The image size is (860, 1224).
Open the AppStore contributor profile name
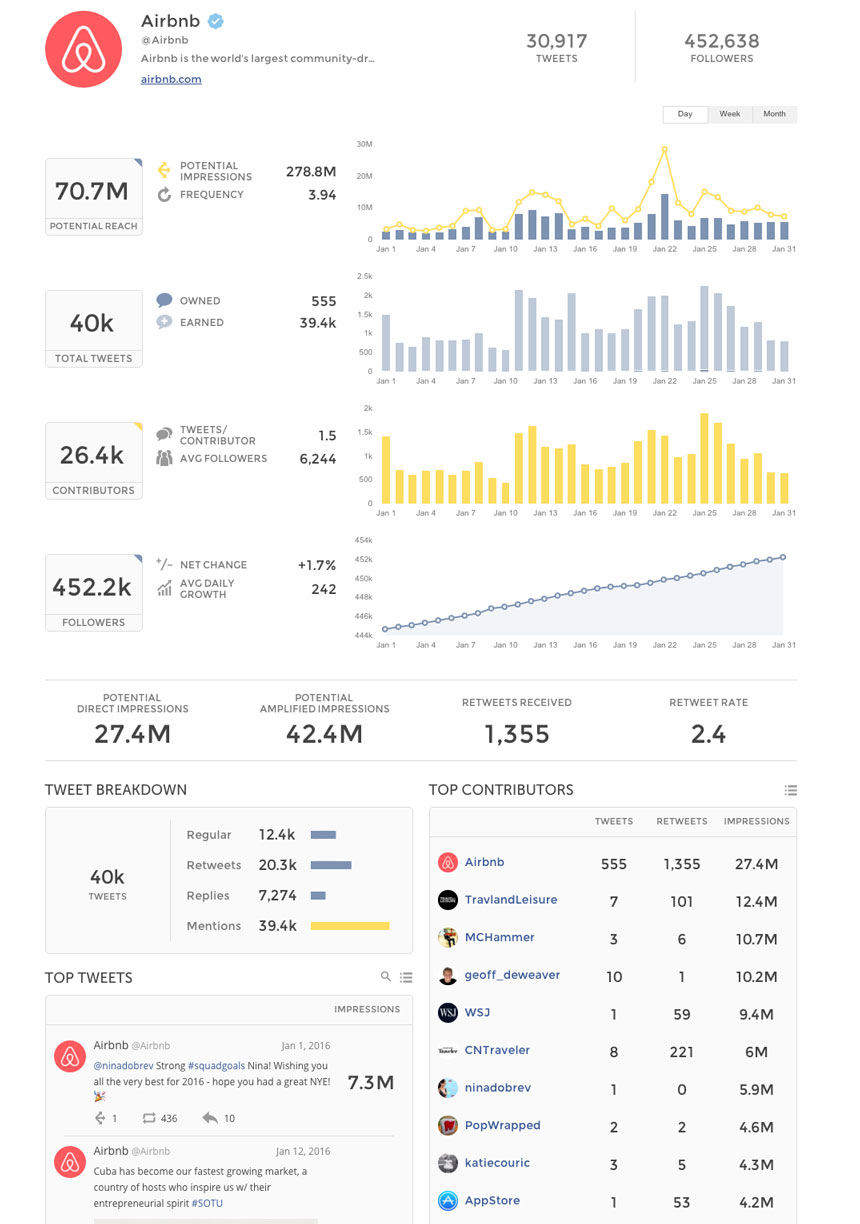point(492,1201)
